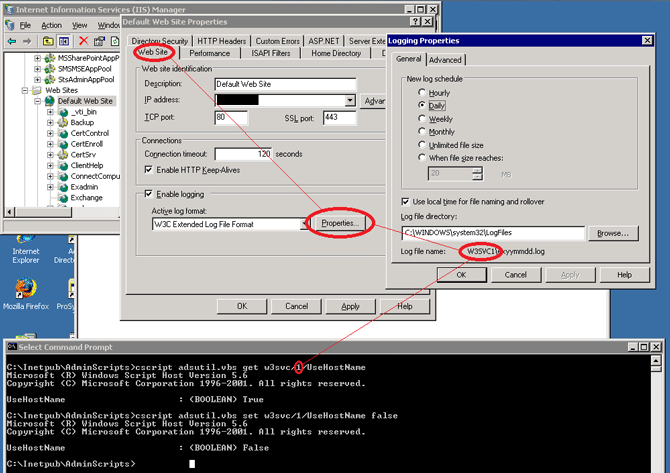
Task: Select the Backup application icon in tree
Action: tap(63, 123)
